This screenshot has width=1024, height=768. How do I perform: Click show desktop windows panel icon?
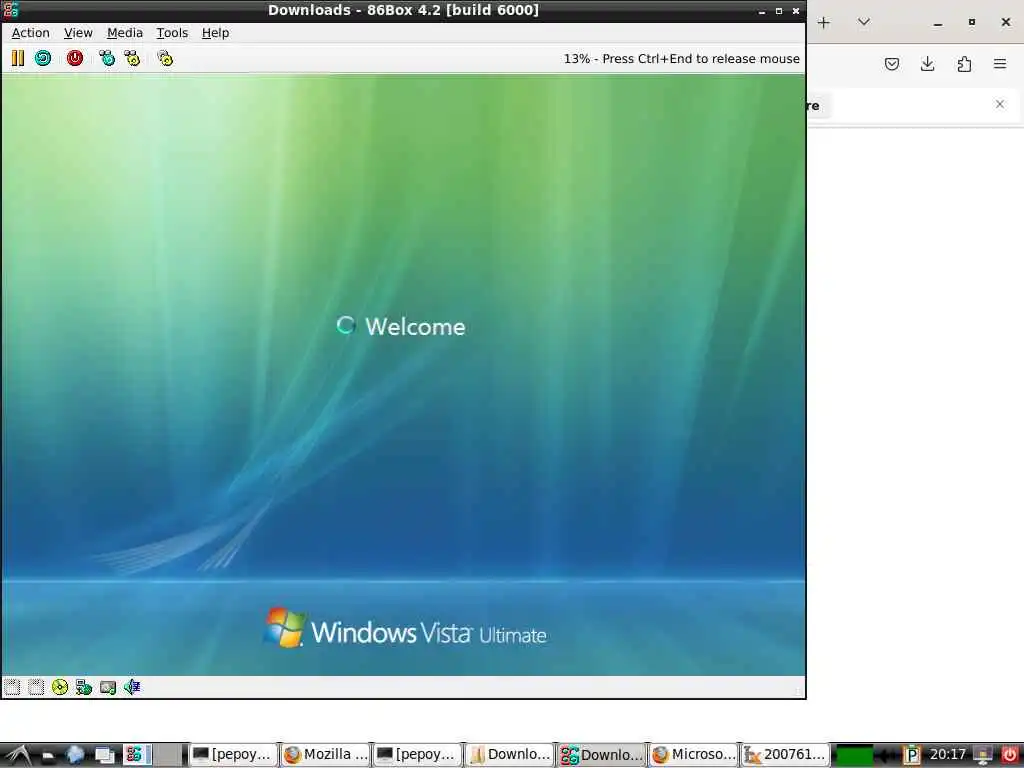[104, 756]
